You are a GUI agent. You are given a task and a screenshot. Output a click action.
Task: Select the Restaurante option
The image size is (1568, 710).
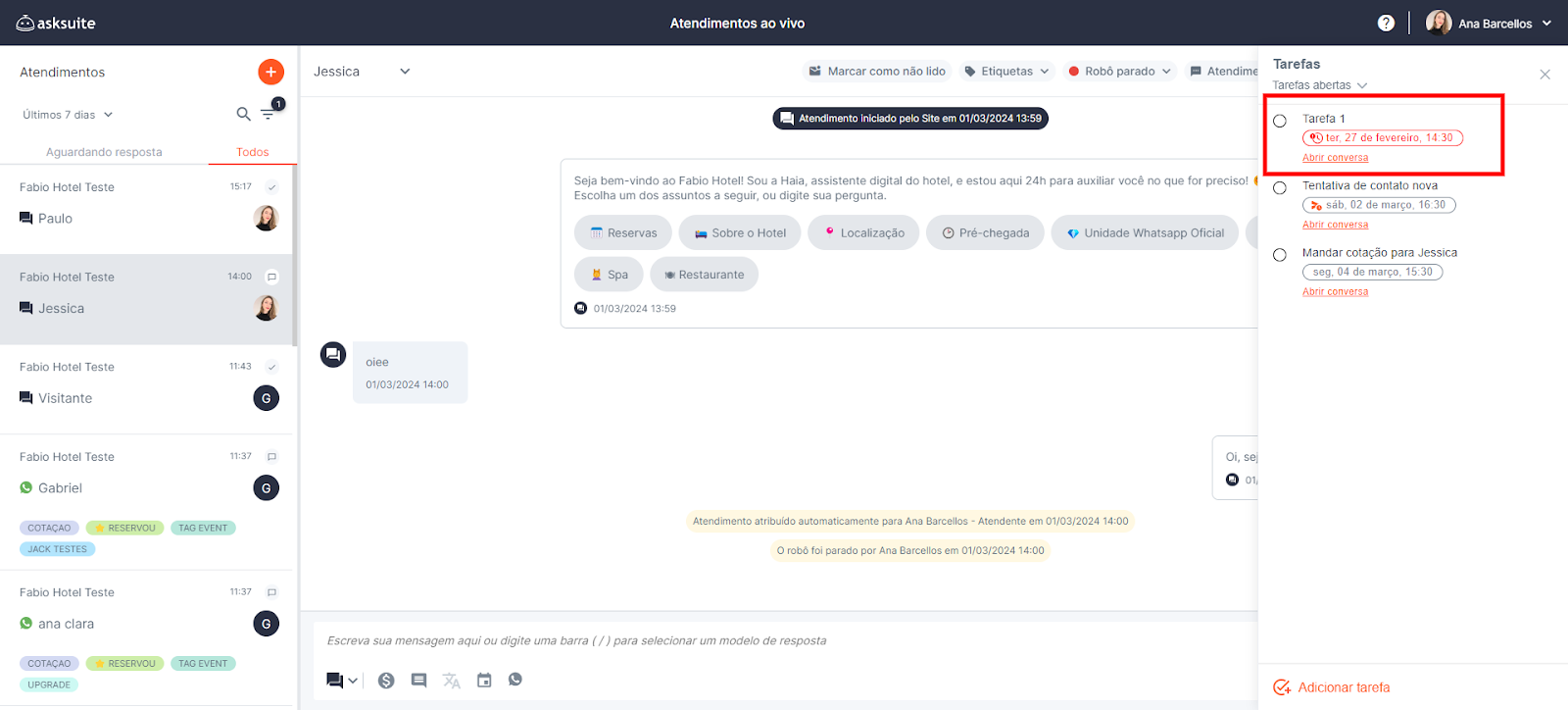click(704, 275)
